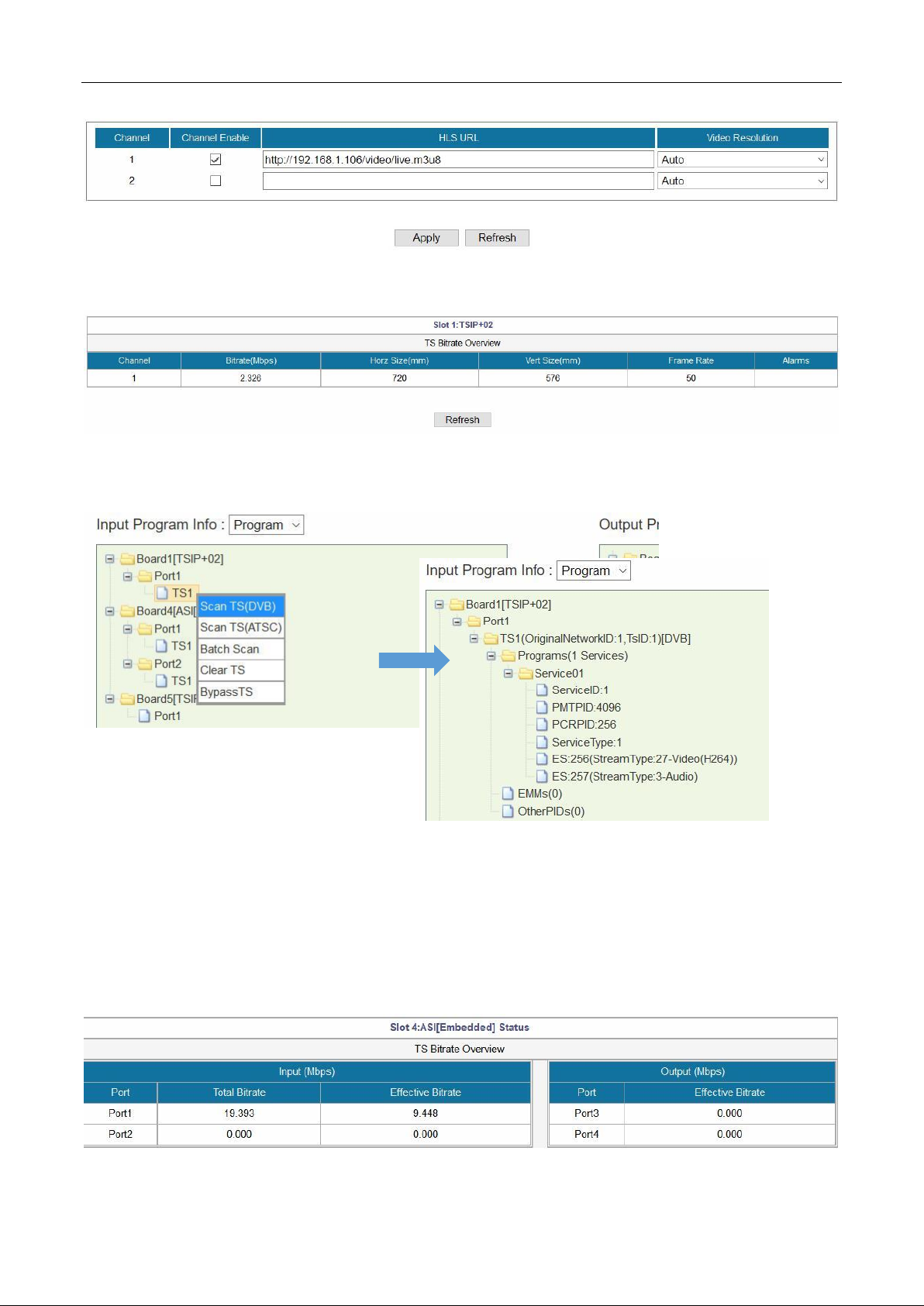Click the OtherPIDs(0) file icon

508,811
